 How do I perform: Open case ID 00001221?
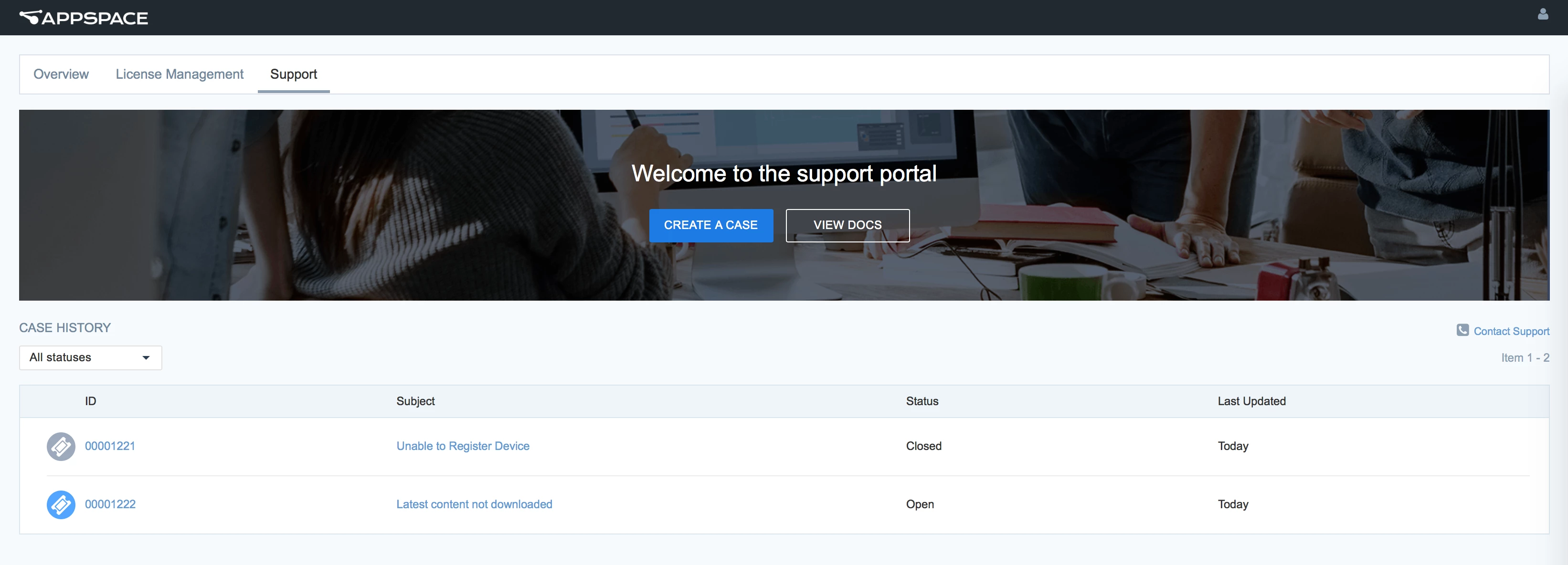109,446
